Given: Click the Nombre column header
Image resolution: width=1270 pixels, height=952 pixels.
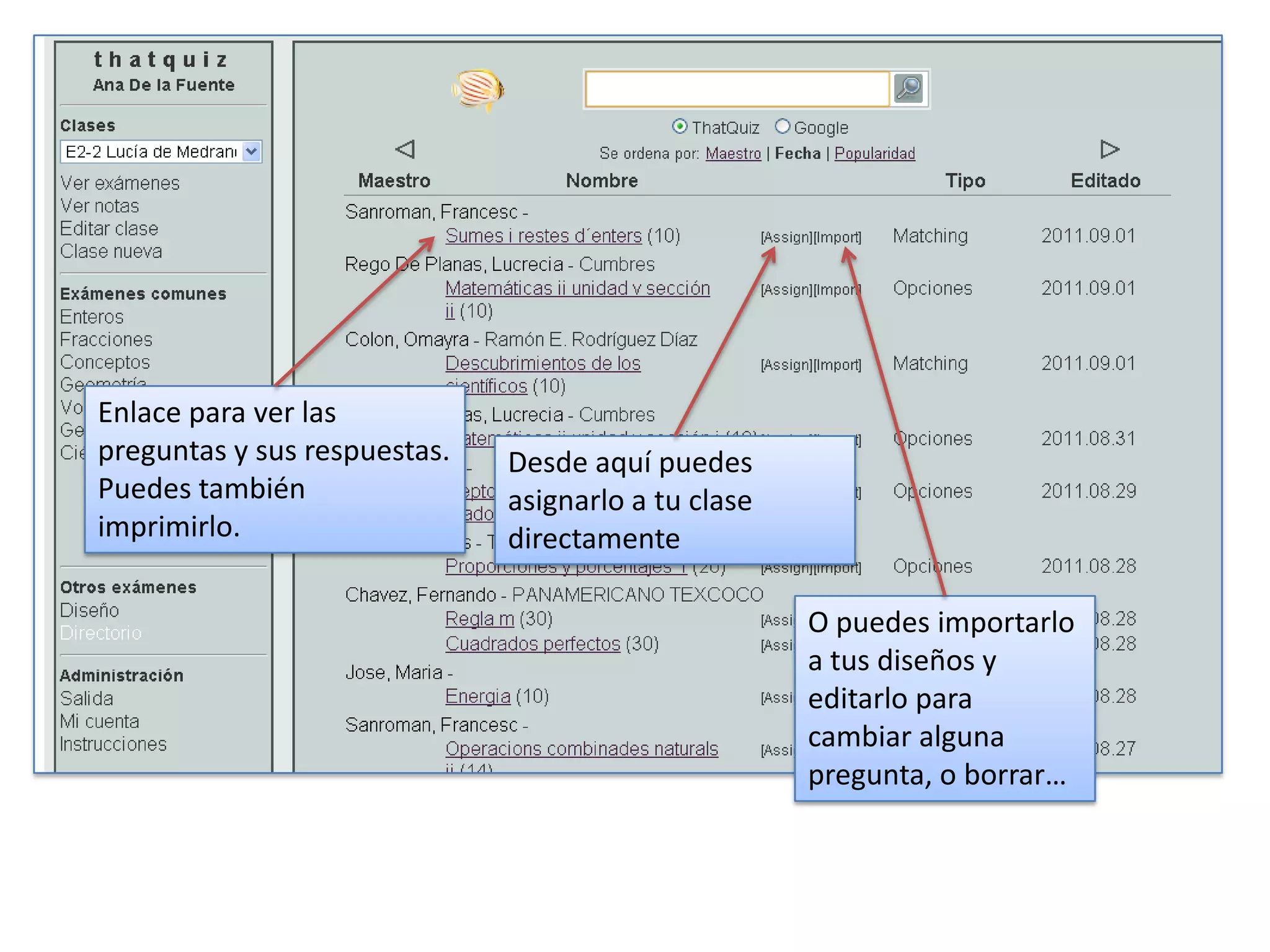Looking at the screenshot, I should (602, 180).
